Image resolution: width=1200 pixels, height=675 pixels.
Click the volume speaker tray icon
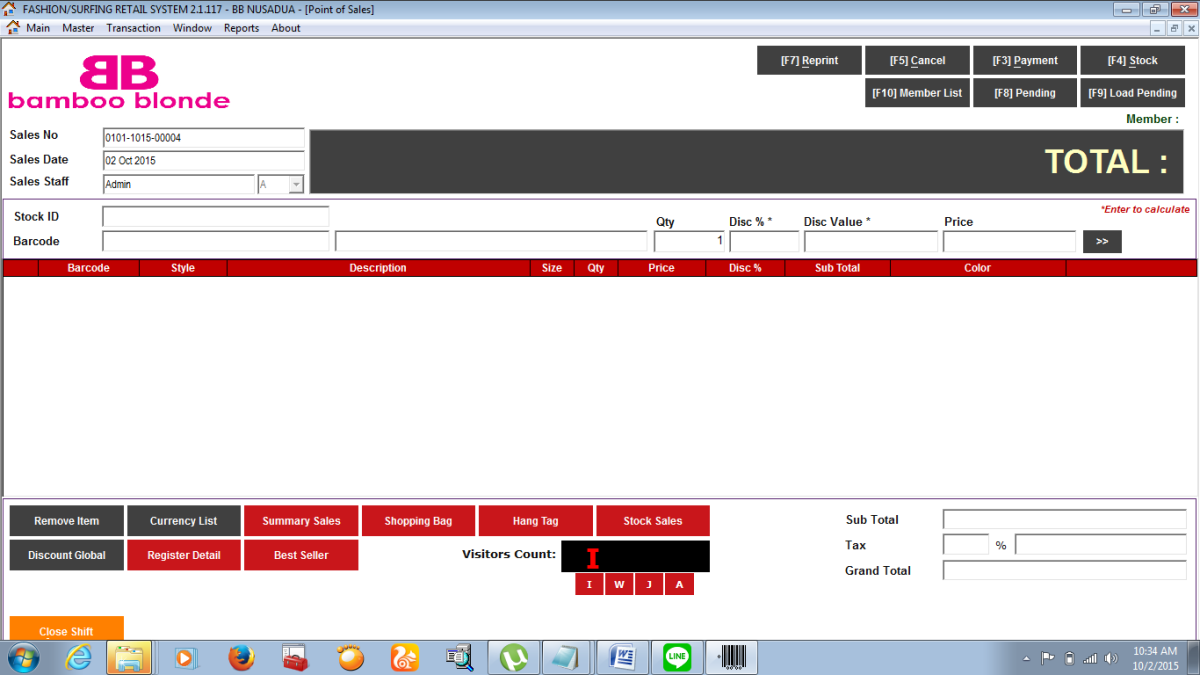[x=1111, y=658]
